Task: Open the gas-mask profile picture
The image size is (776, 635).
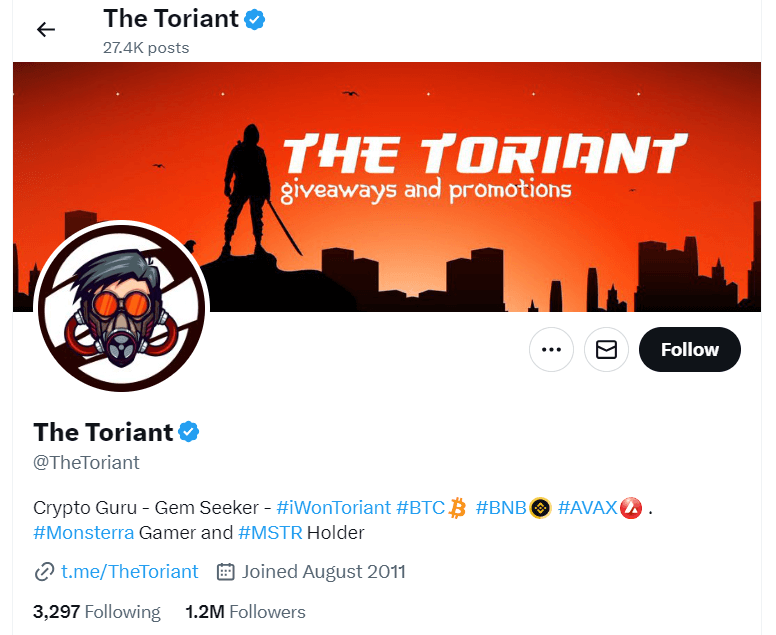Action: (x=121, y=307)
